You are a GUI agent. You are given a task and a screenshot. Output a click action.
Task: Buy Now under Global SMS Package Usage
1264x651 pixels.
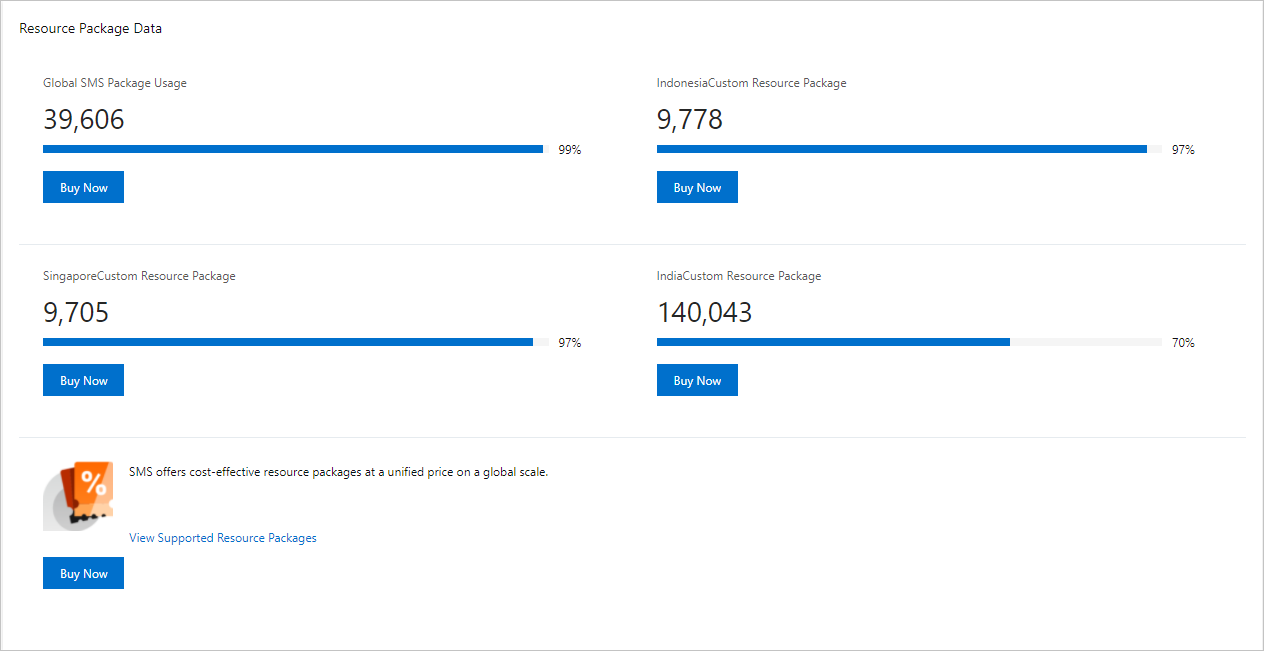pyautogui.click(x=83, y=188)
